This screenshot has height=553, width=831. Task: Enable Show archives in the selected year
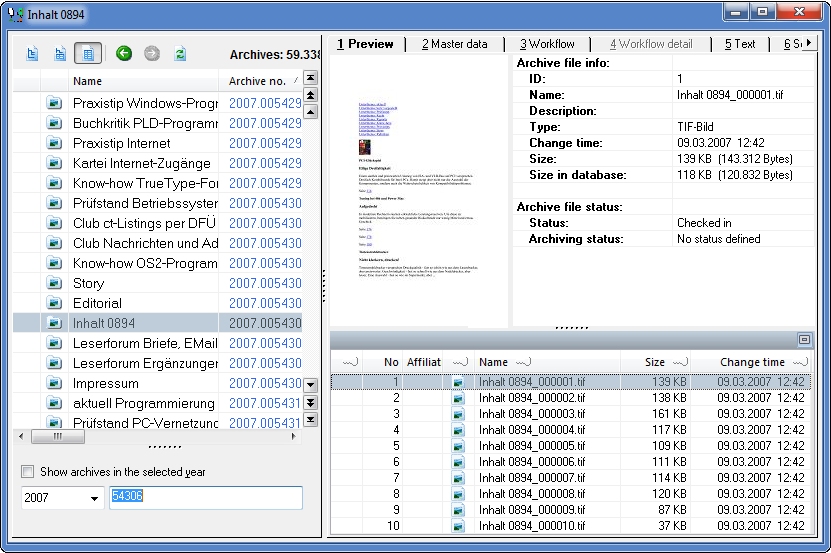coord(28,471)
